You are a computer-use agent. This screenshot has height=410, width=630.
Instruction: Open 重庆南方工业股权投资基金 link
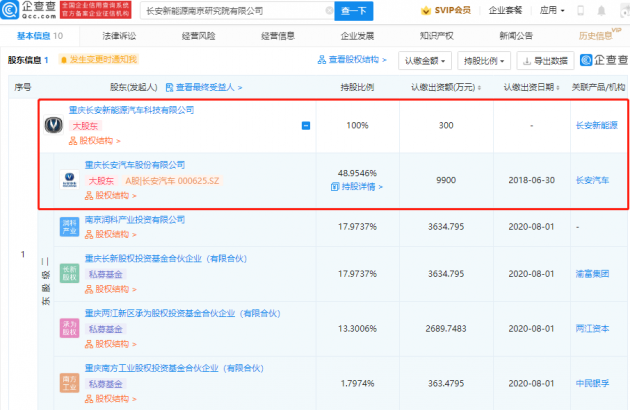pyautogui.click(x=174, y=368)
